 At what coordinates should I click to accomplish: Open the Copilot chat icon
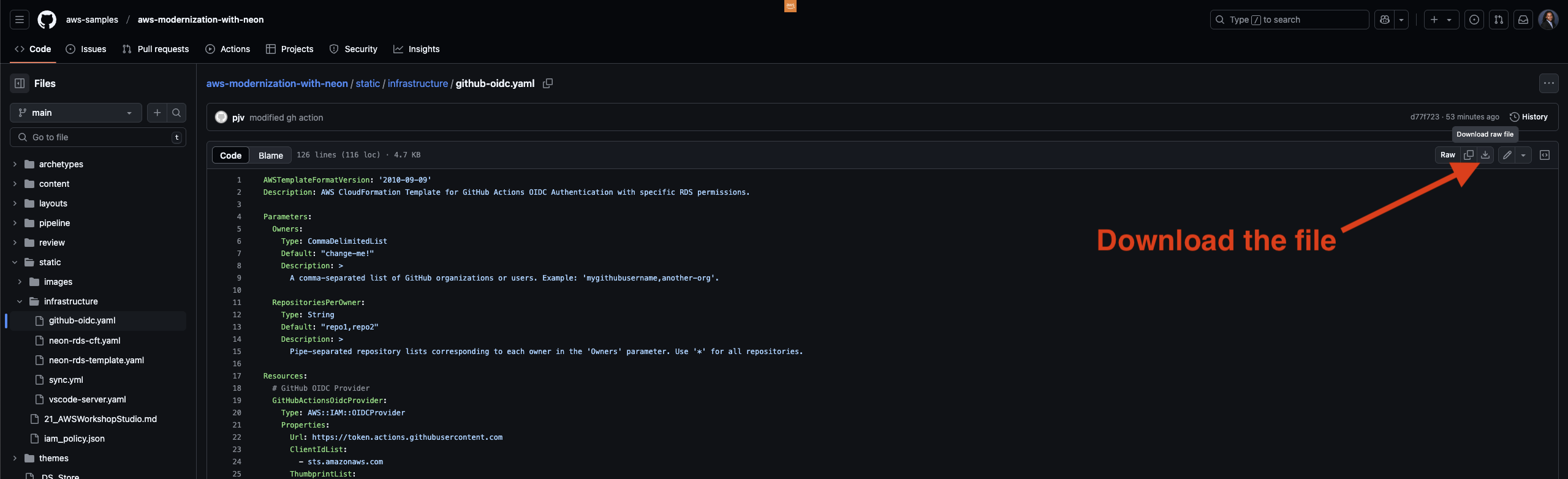point(1384,20)
